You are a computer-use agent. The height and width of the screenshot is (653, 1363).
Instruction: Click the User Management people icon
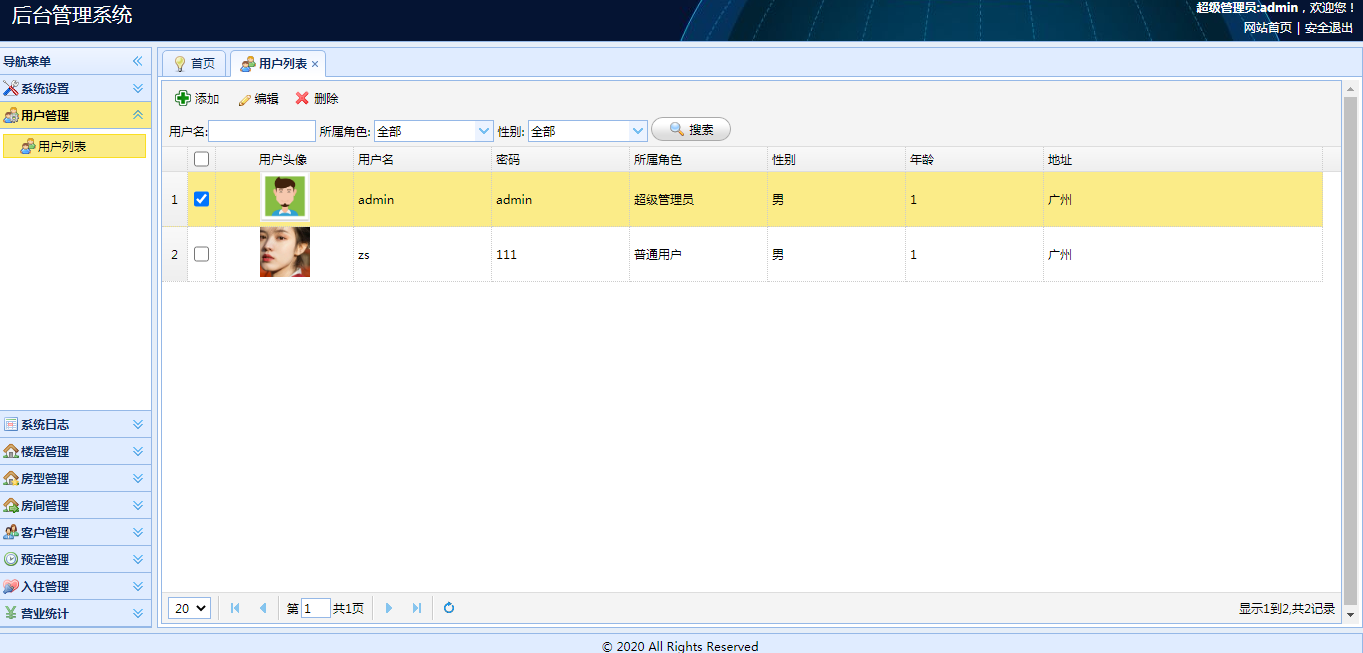[11, 115]
